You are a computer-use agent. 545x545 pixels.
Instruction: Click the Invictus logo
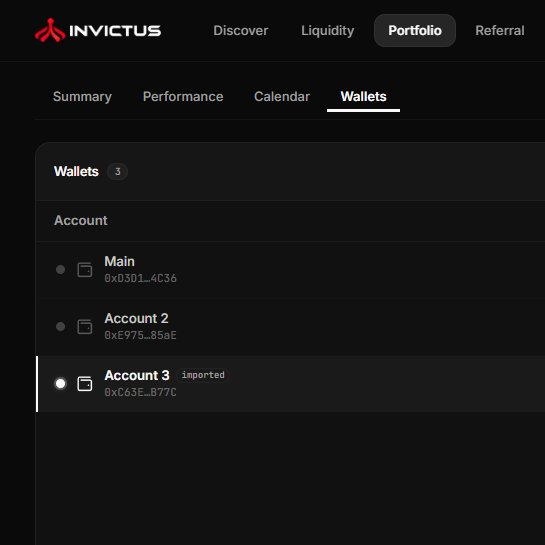point(98,30)
